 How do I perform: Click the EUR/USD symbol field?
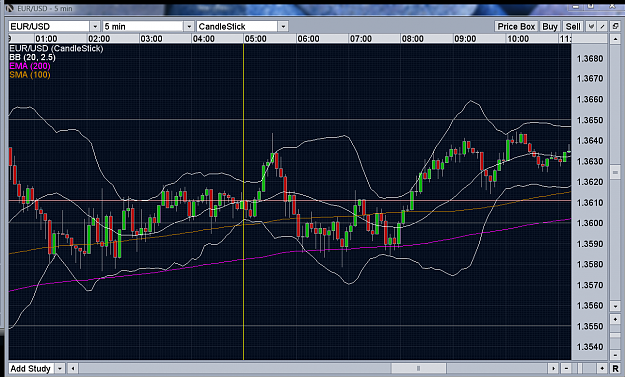point(49,27)
